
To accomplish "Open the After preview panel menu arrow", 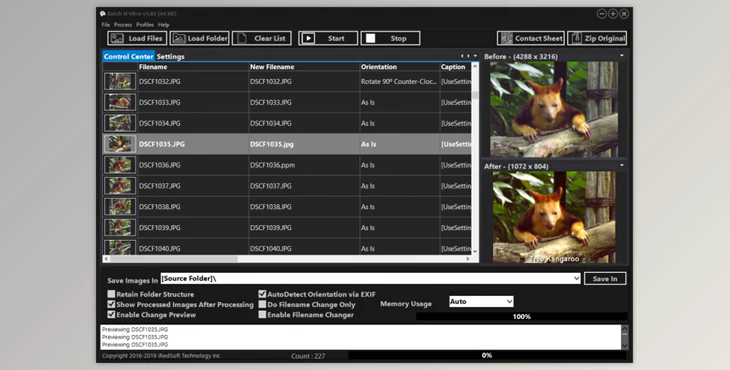I will pyautogui.click(x=622, y=166).
